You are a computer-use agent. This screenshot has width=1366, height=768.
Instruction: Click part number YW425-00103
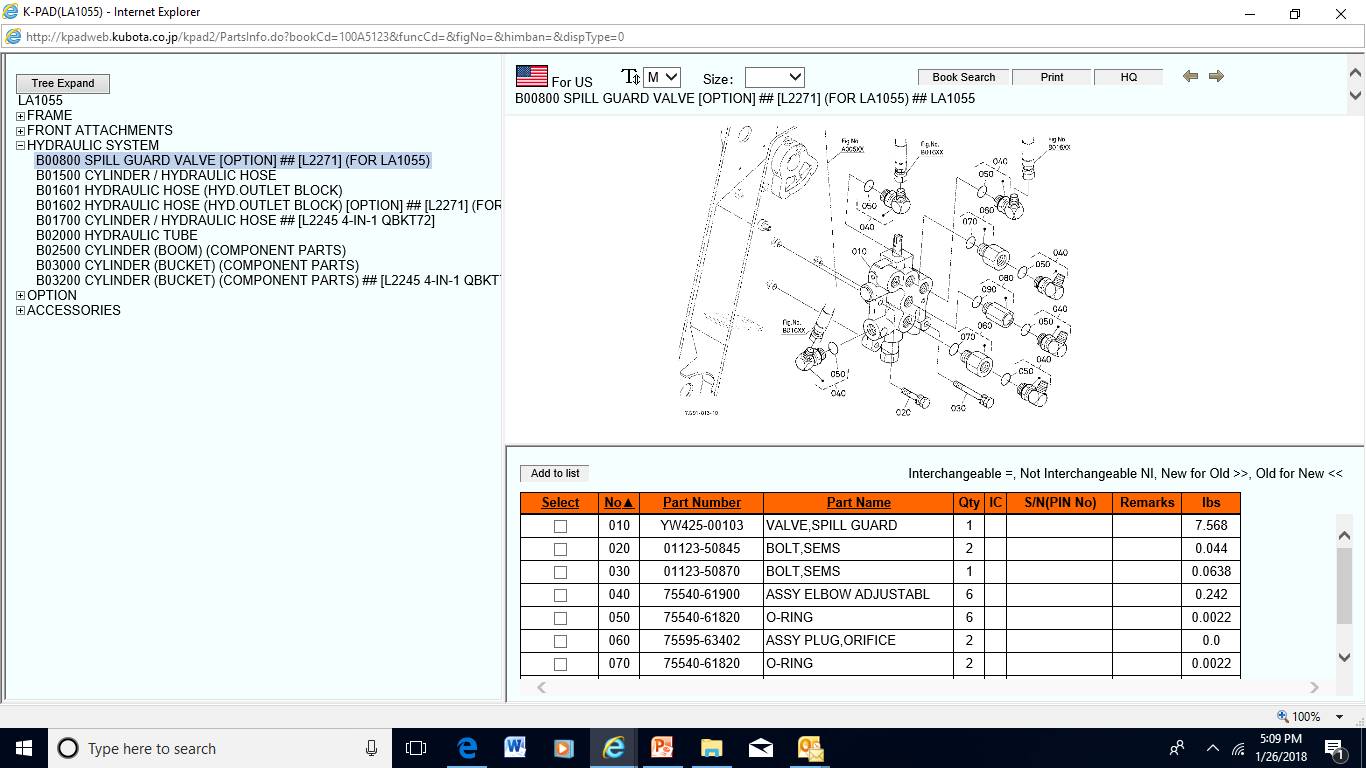[702, 525]
